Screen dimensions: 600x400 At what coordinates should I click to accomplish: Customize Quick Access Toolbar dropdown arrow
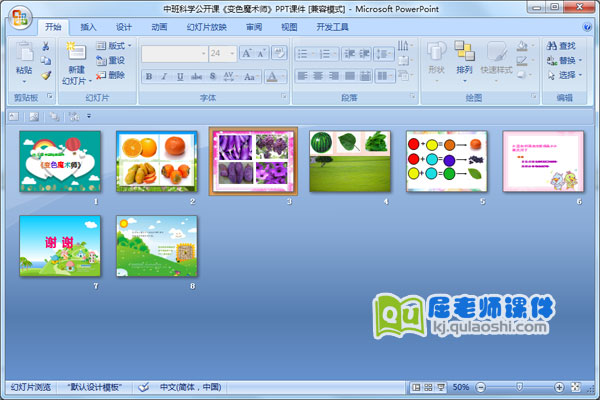pyautogui.click(x=89, y=116)
